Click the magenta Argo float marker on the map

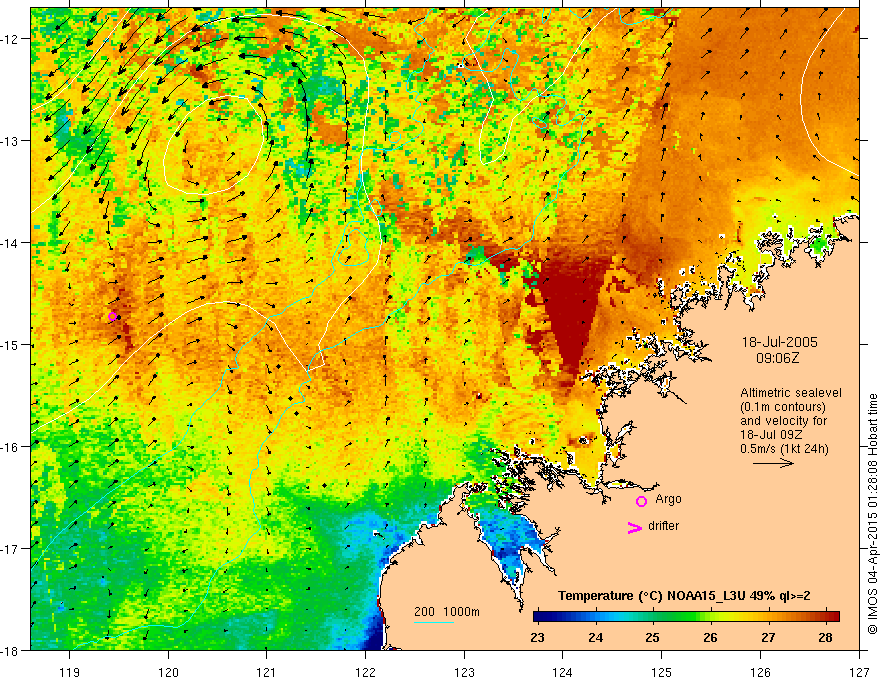click(112, 316)
